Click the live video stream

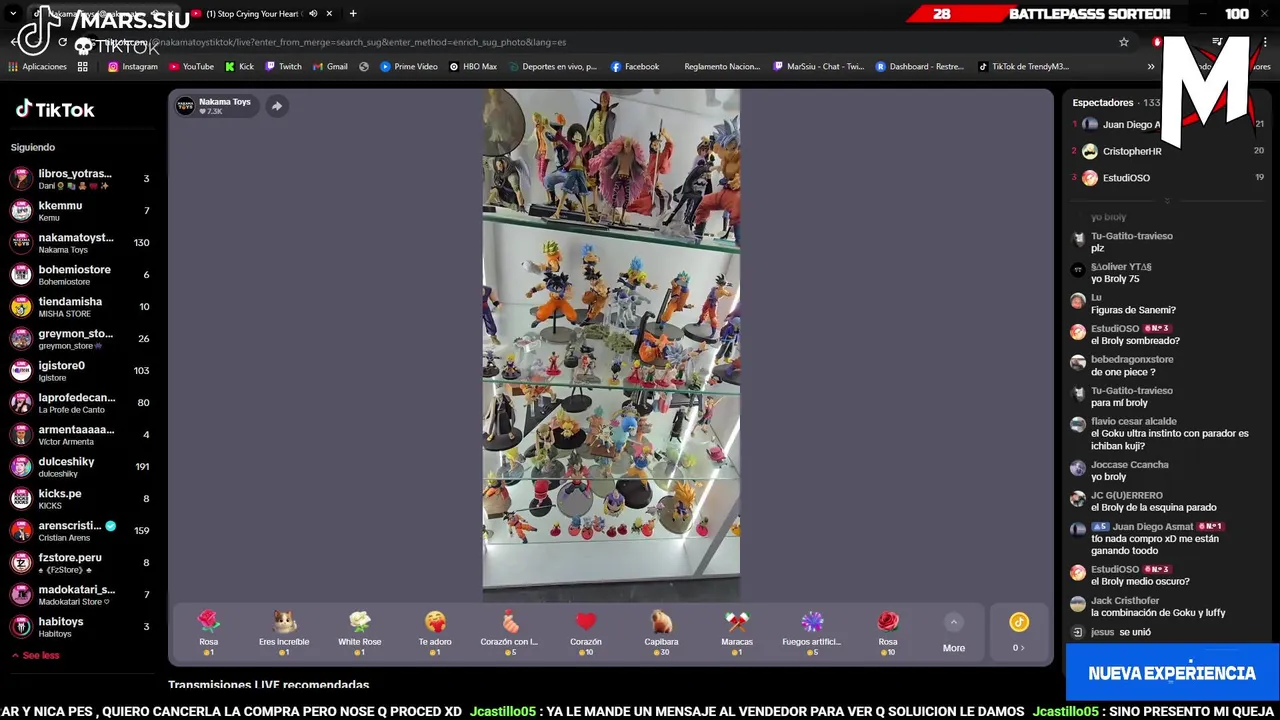611,345
